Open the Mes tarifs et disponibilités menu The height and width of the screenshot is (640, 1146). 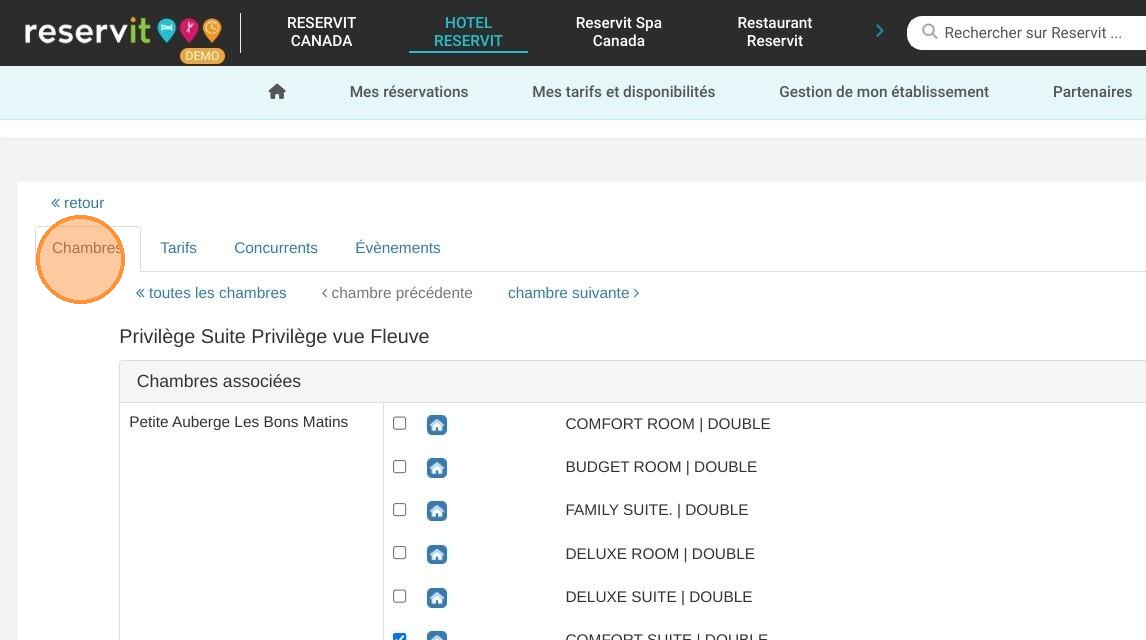[x=623, y=92]
